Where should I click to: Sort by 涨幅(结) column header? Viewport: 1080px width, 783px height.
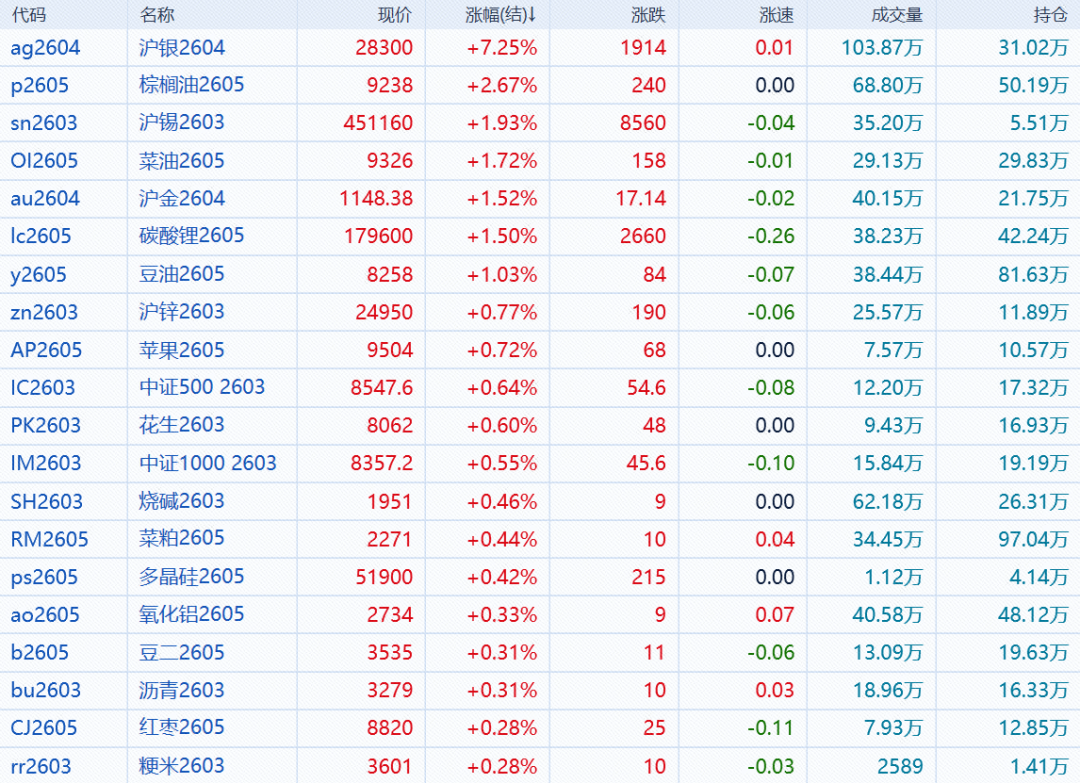501,15
